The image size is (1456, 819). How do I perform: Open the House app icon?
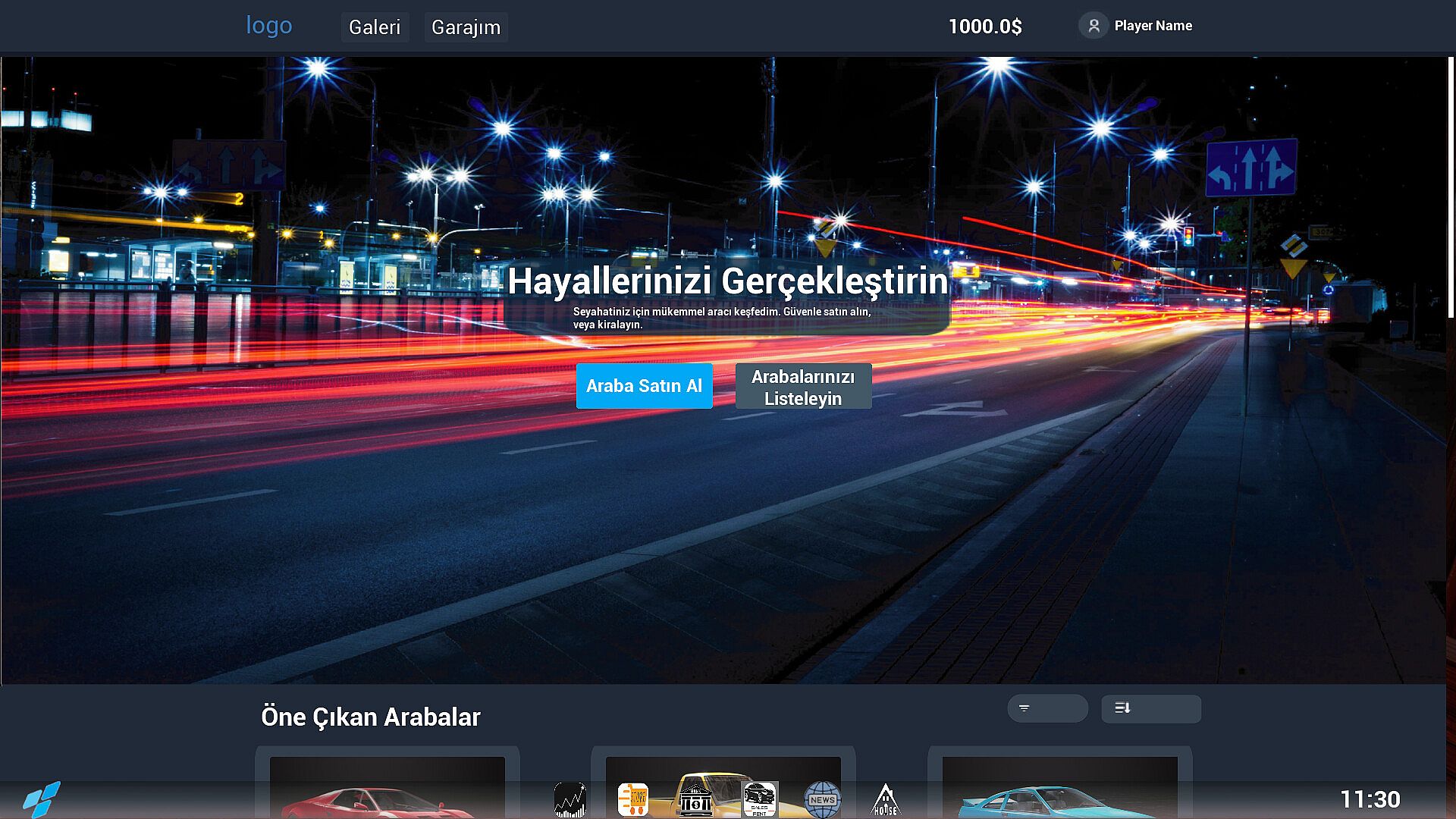coord(885,800)
